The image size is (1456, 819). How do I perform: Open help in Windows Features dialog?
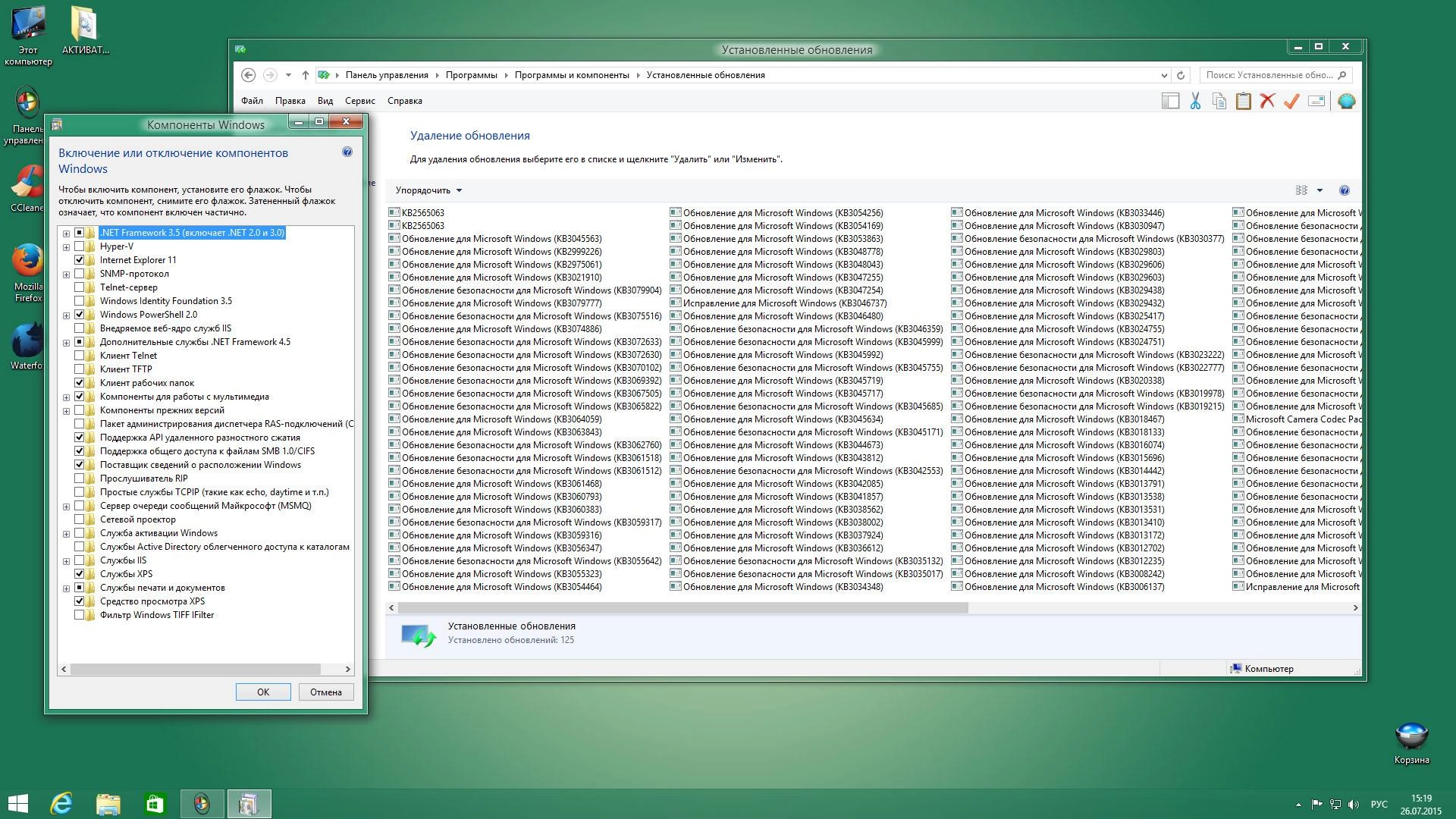tap(347, 152)
